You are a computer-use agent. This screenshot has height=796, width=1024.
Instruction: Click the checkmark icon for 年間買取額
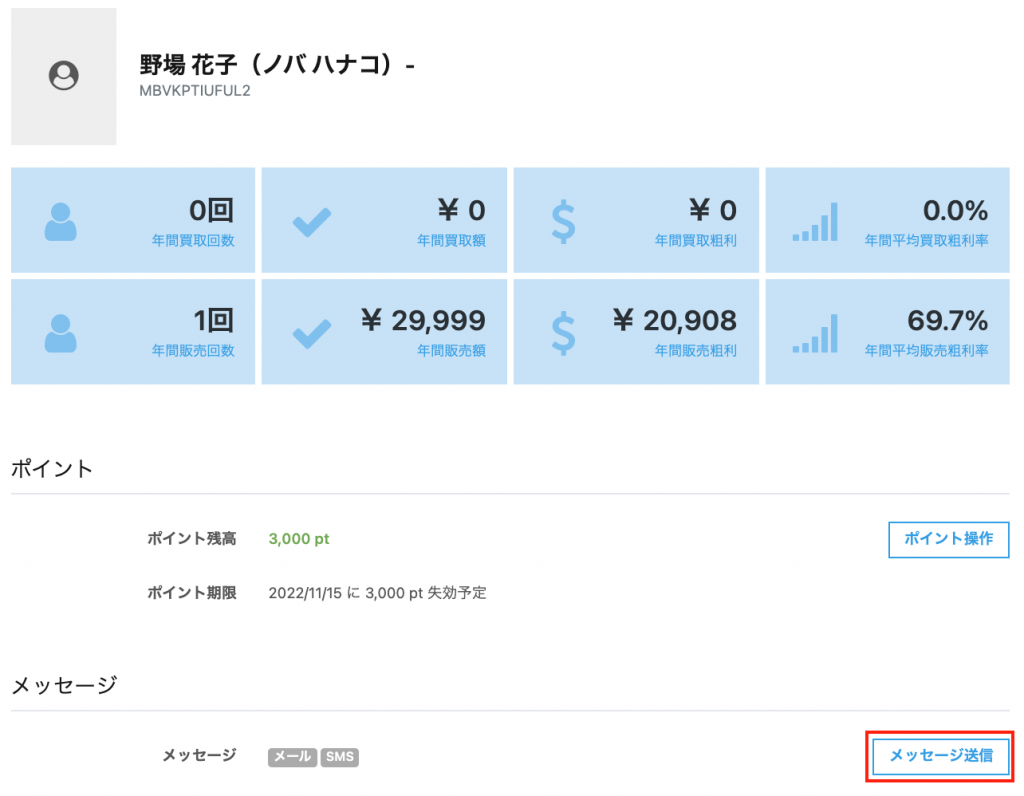click(x=312, y=221)
